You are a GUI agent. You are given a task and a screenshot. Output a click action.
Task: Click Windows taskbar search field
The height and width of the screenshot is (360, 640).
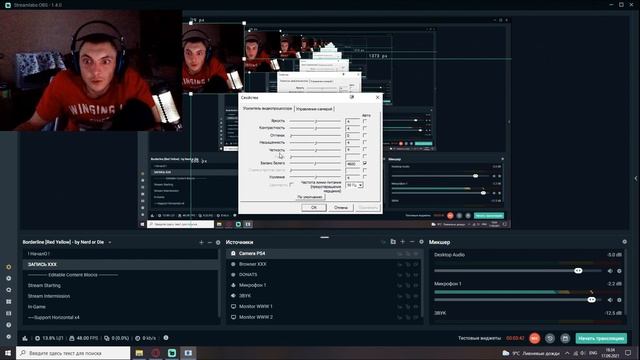(73, 353)
